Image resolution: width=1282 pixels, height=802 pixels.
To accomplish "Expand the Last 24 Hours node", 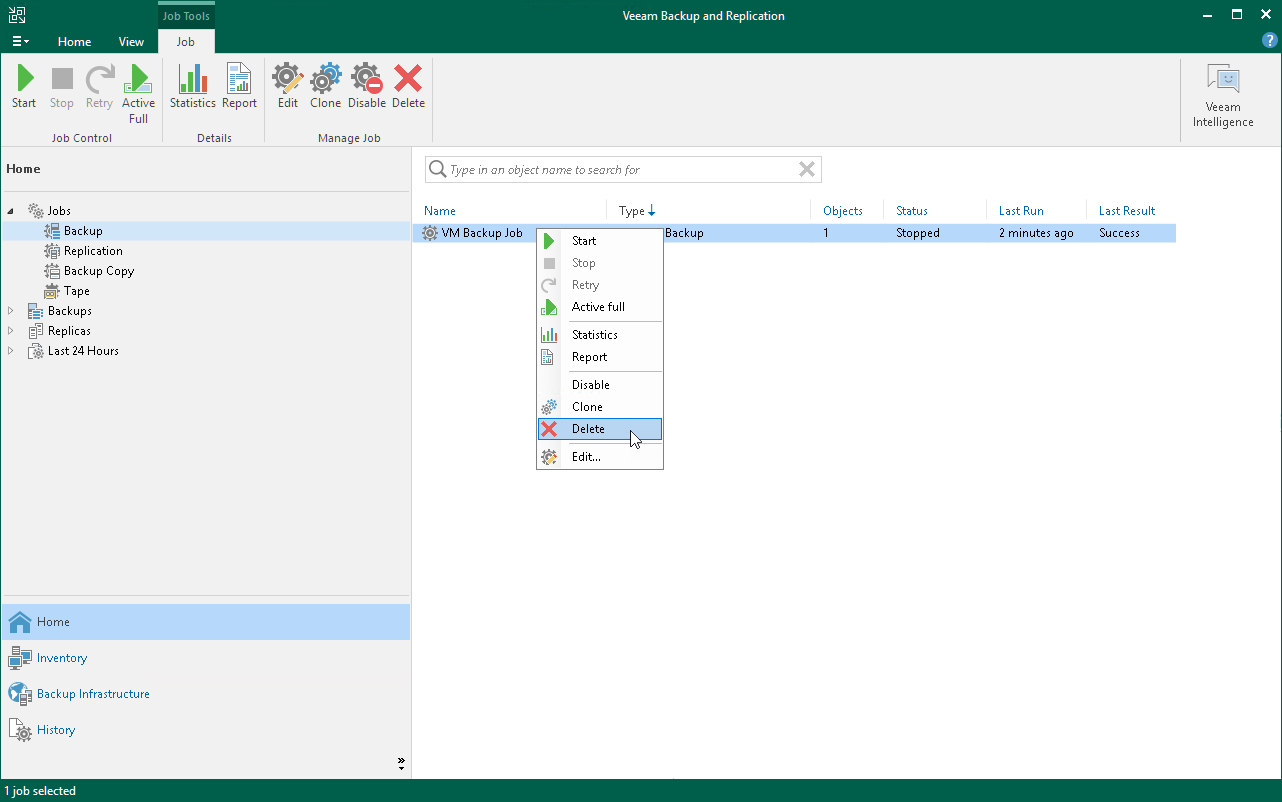I will pyautogui.click(x=11, y=351).
